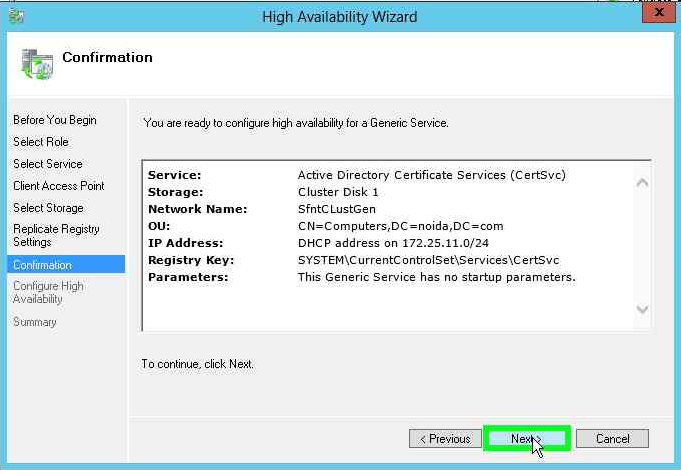Click the Summary step
The width and height of the screenshot is (681, 470).
pos(35,322)
